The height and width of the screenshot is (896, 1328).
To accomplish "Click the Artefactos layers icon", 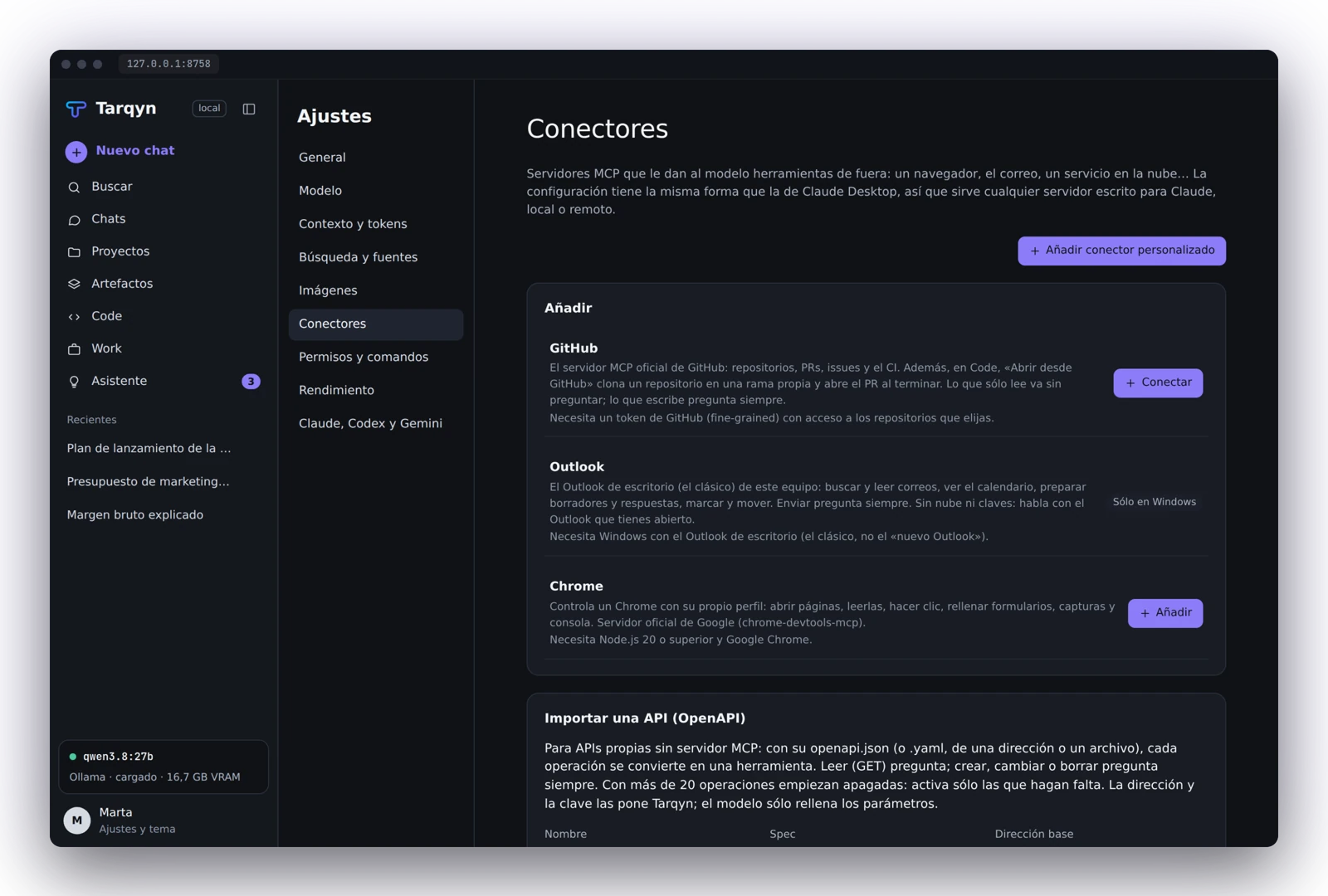I will point(74,285).
